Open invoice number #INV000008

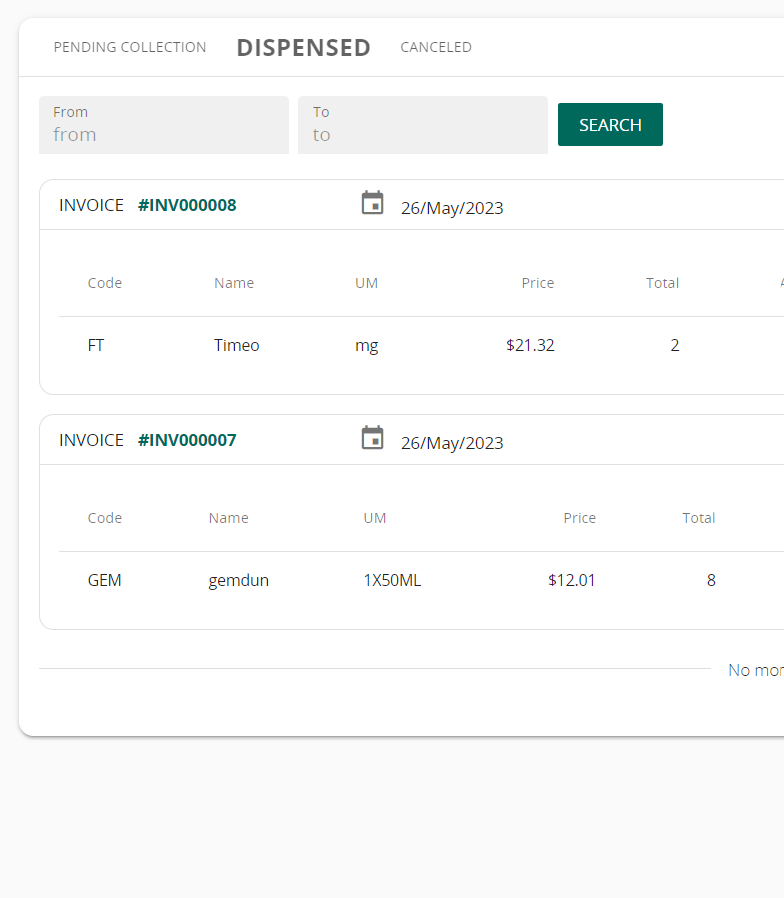pyautogui.click(x=187, y=205)
